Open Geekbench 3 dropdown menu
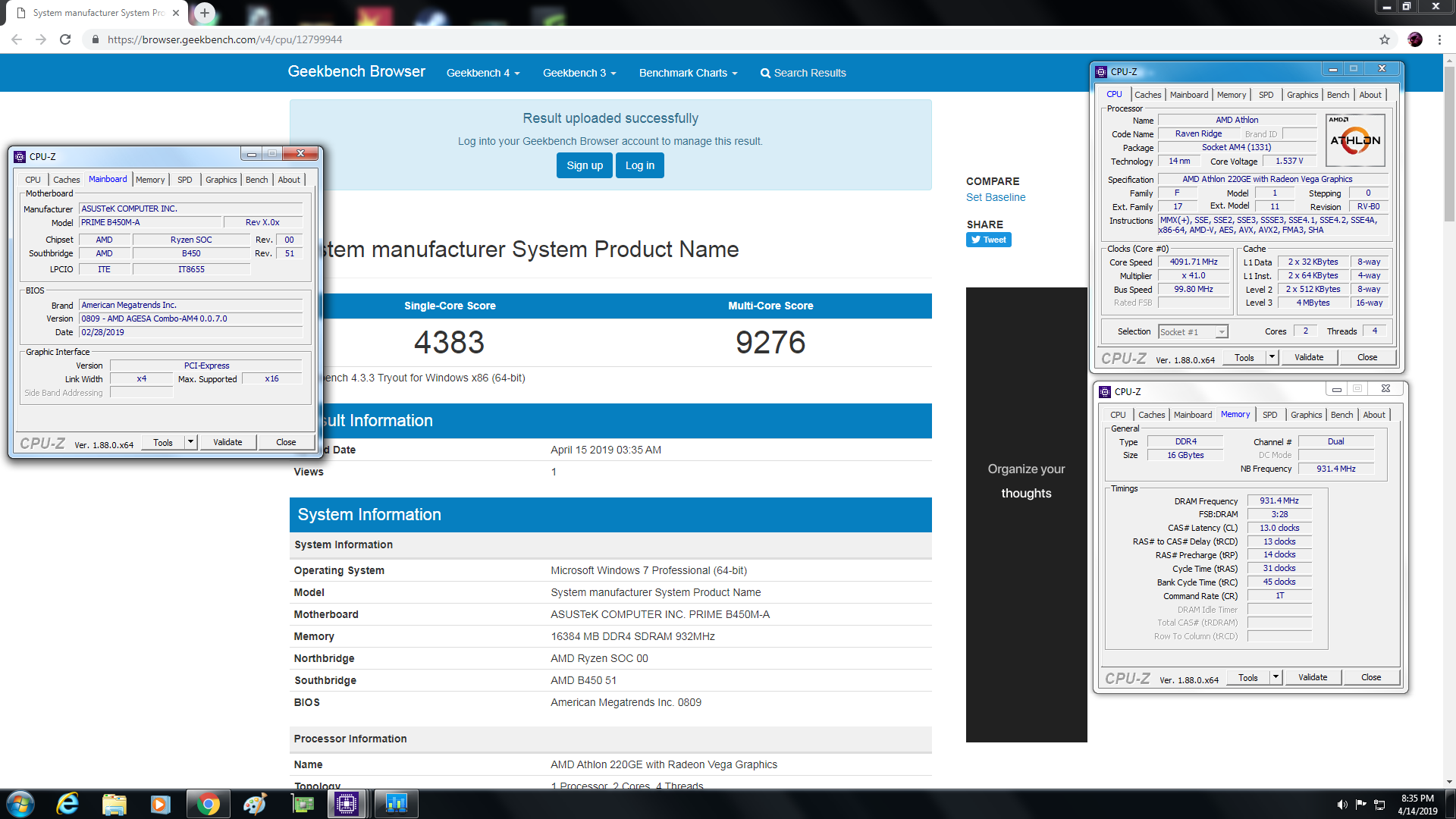Image resolution: width=1456 pixels, height=819 pixels. pyautogui.click(x=579, y=73)
